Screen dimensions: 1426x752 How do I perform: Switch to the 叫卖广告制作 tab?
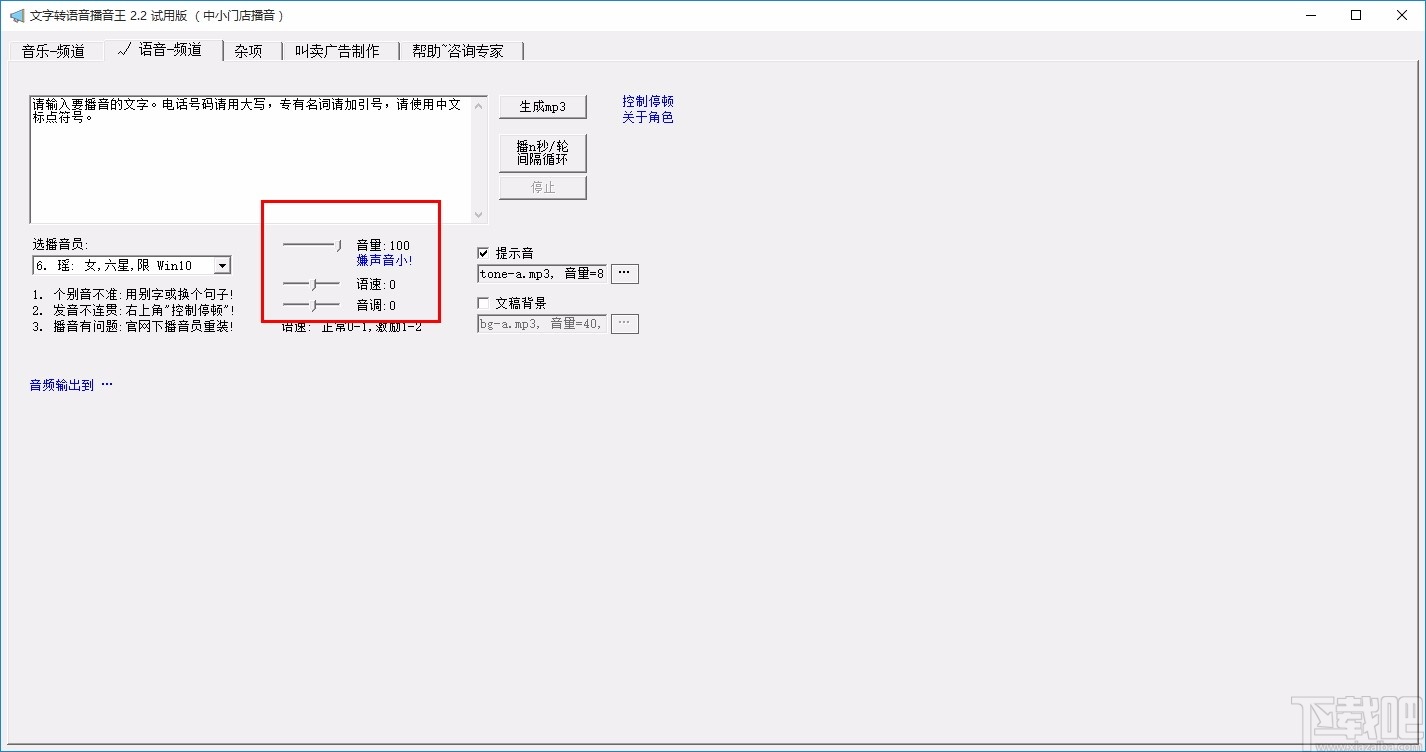point(339,50)
